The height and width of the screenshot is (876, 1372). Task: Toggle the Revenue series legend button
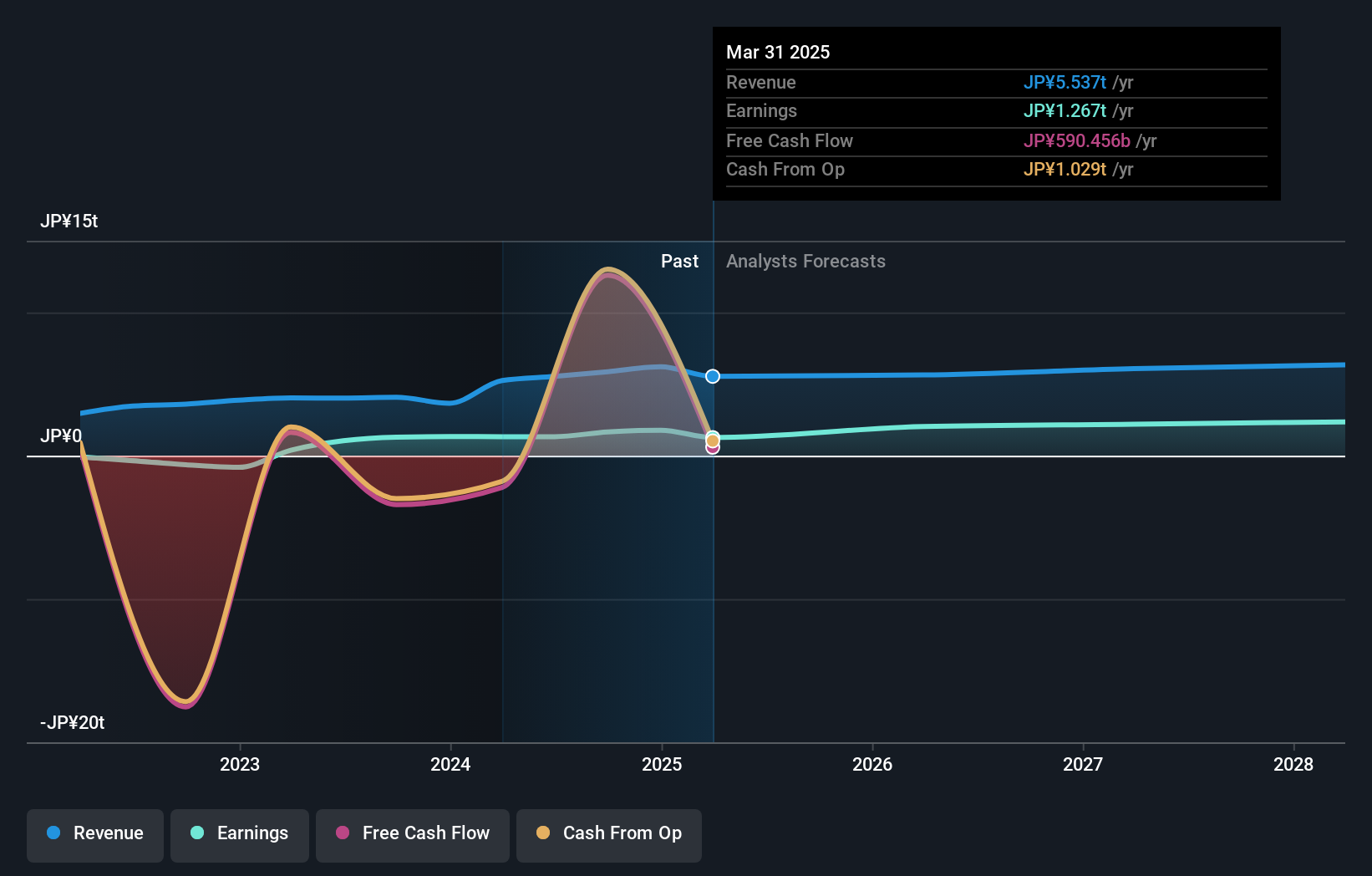tap(95, 835)
